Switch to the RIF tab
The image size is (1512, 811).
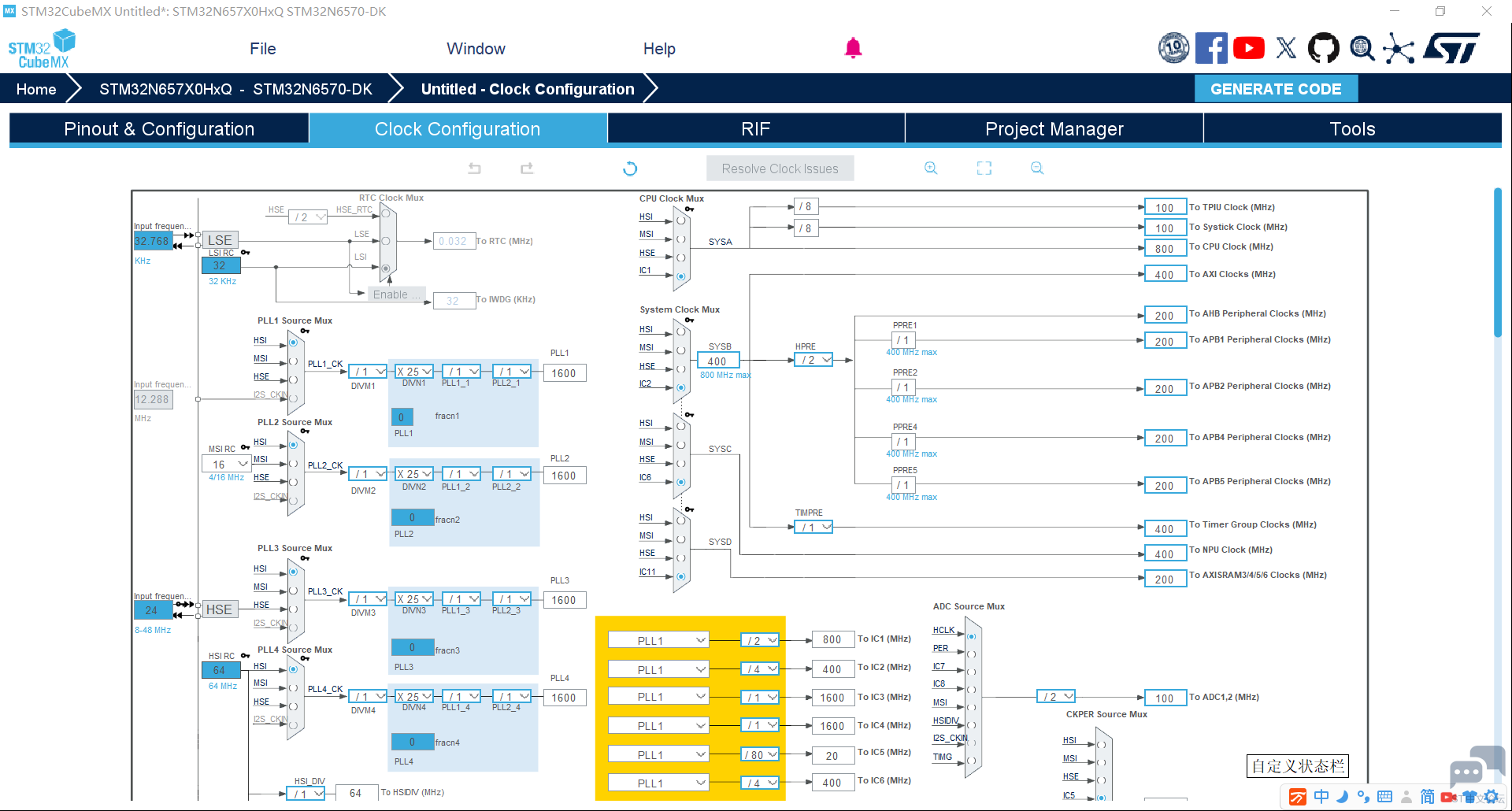756,129
